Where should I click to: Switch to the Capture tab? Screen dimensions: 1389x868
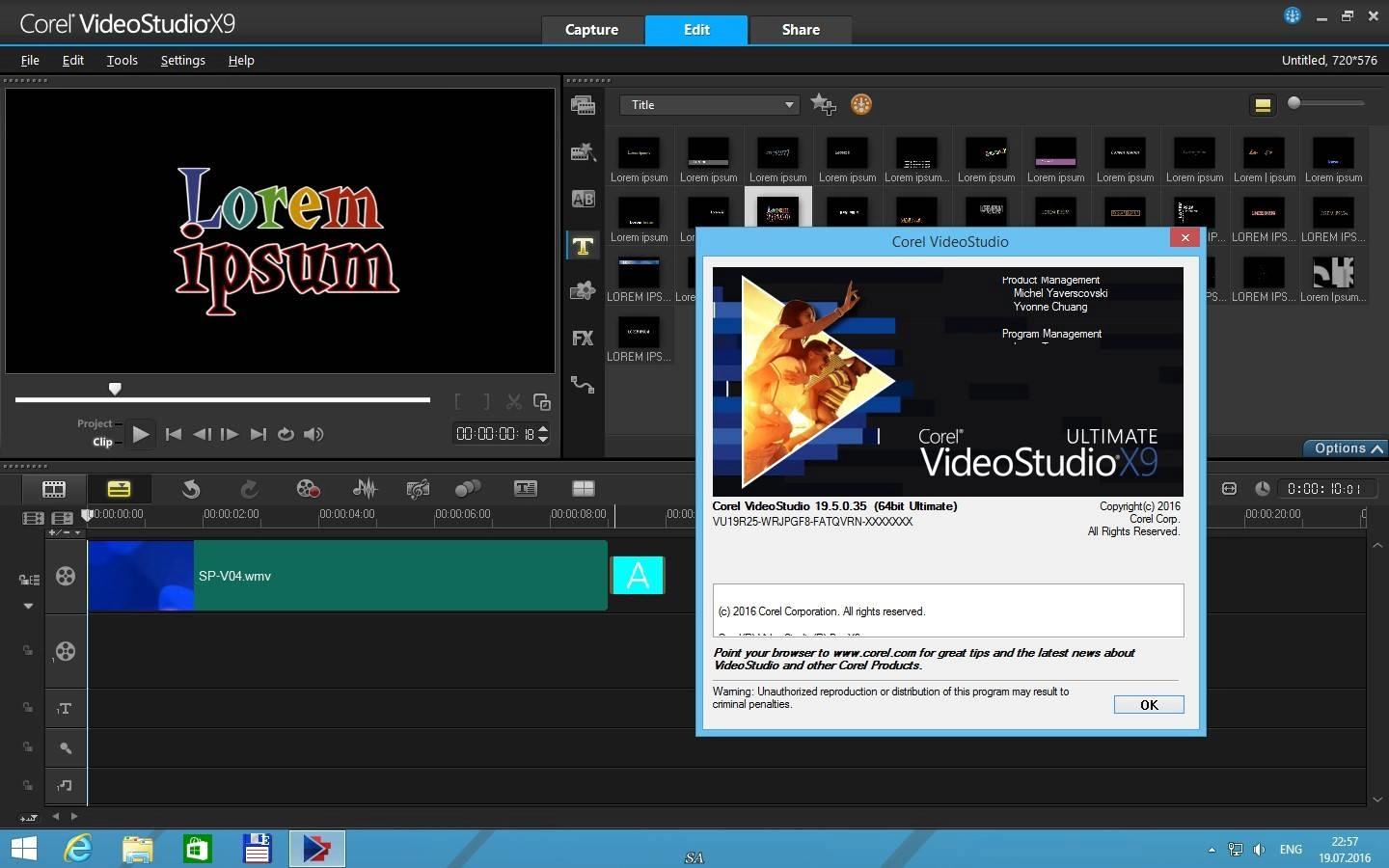pos(591,30)
